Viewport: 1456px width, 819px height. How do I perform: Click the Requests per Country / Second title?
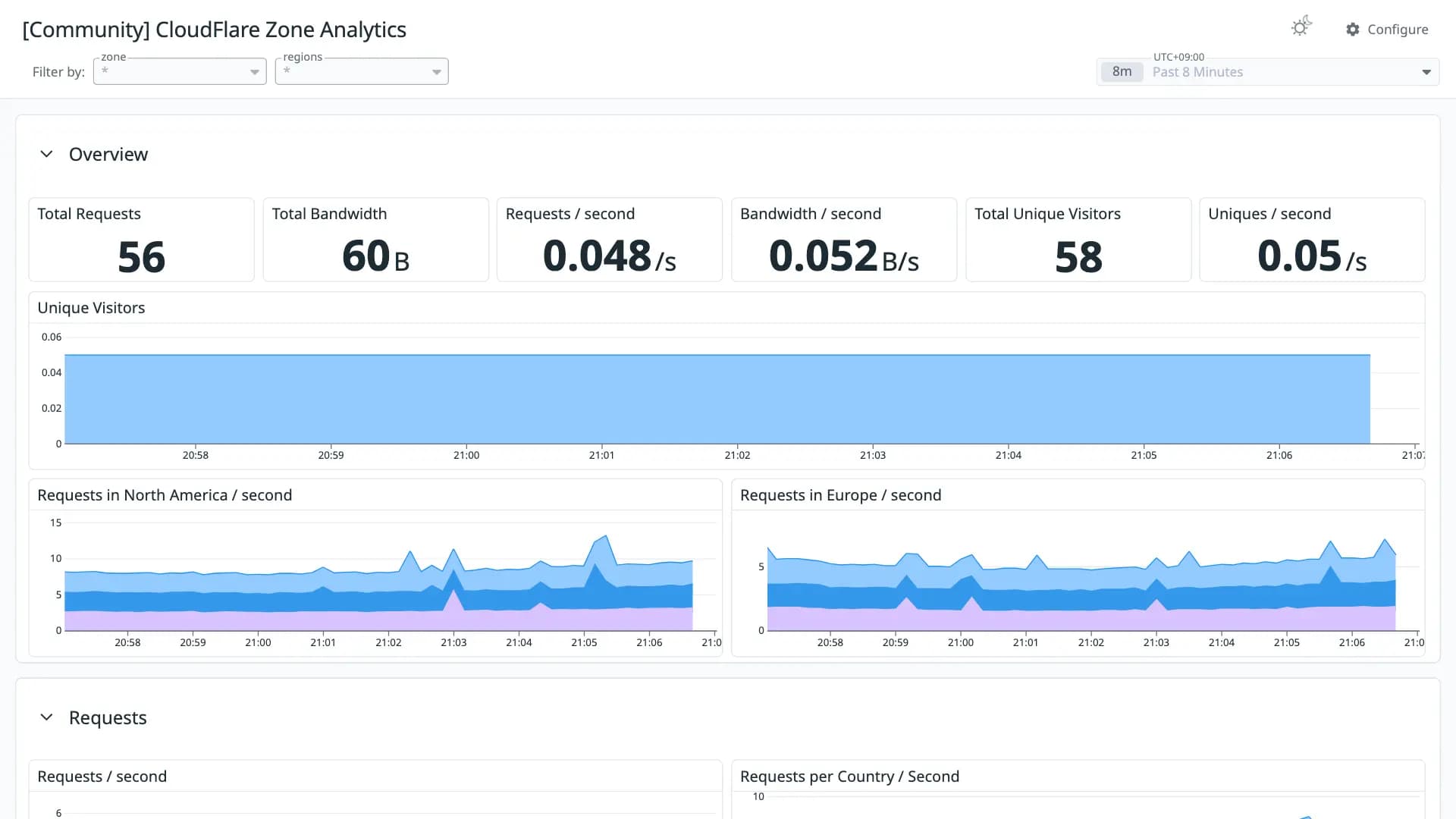pyautogui.click(x=849, y=777)
